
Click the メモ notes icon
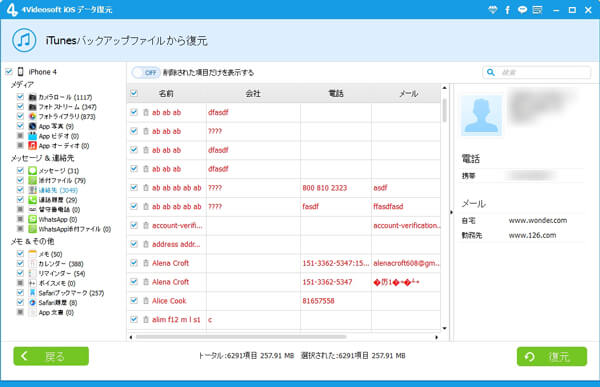pos(33,254)
